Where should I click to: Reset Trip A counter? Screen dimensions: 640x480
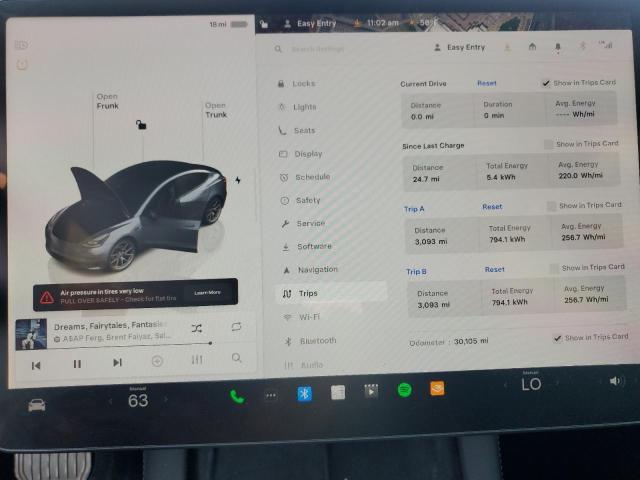[x=492, y=207]
